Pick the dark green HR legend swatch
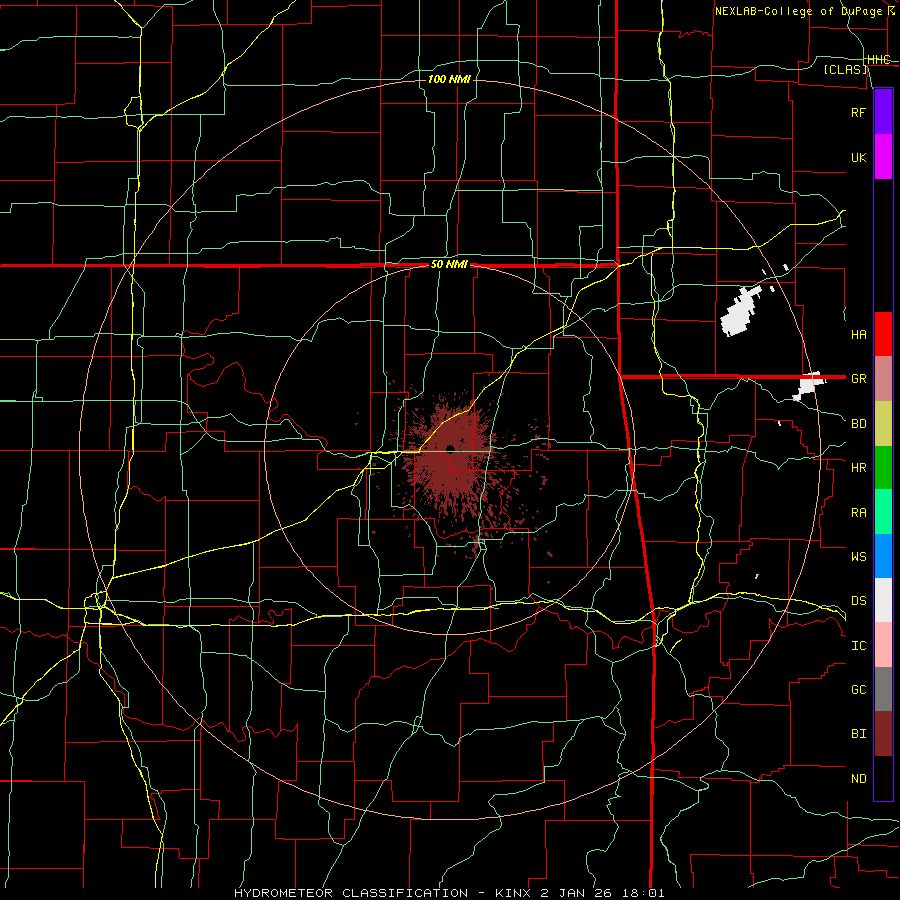 [883, 468]
